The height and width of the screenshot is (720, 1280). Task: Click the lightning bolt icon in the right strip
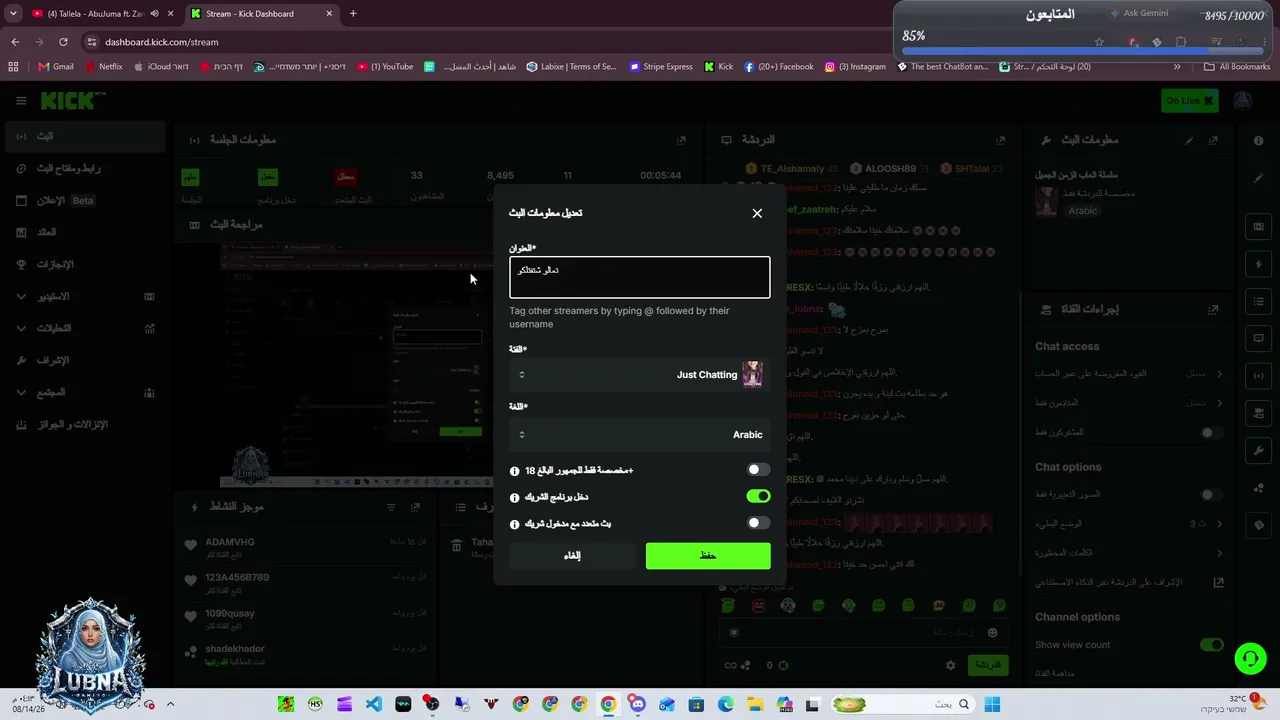coord(1258,264)
